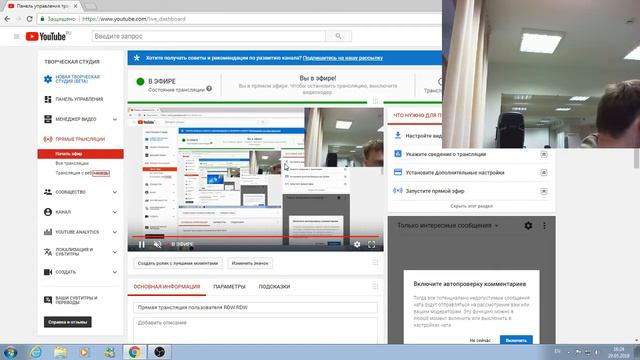Click the Настройте видеокодер download icon
The height and width of the screenshot is (360, 640).
tap(398, 135)
